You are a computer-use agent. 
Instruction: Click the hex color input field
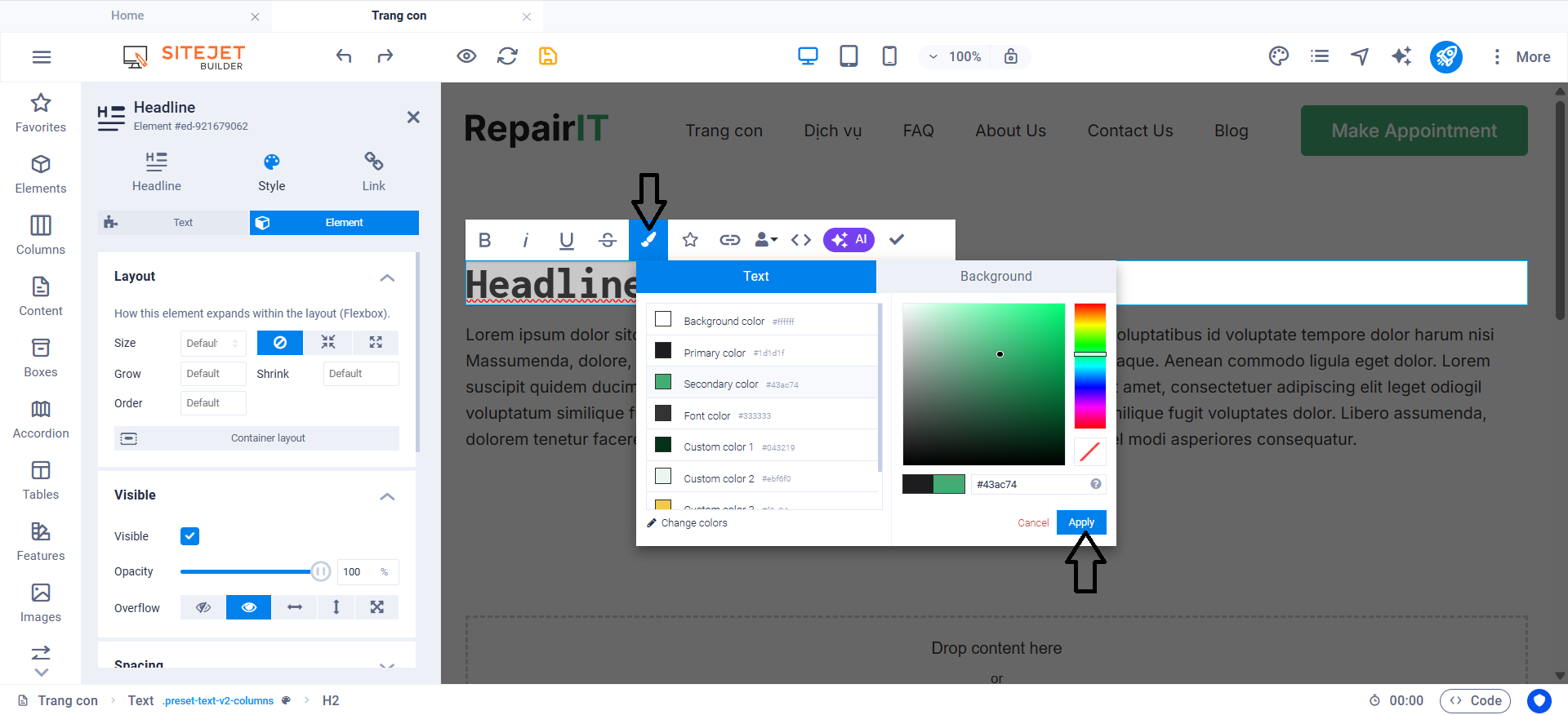[x=1031, y=484]
